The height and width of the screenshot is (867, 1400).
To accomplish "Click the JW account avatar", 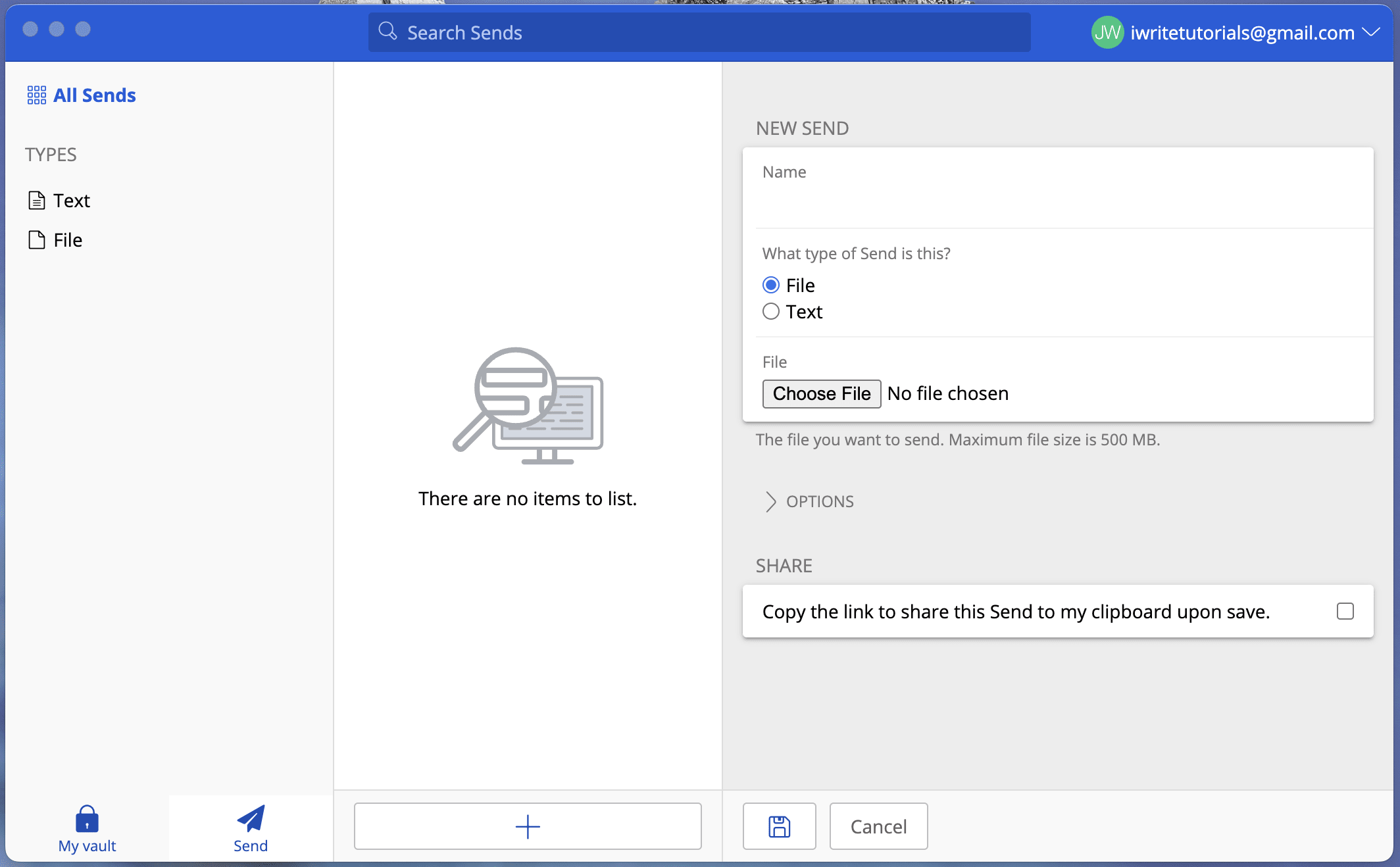I will pos(1107,32).
